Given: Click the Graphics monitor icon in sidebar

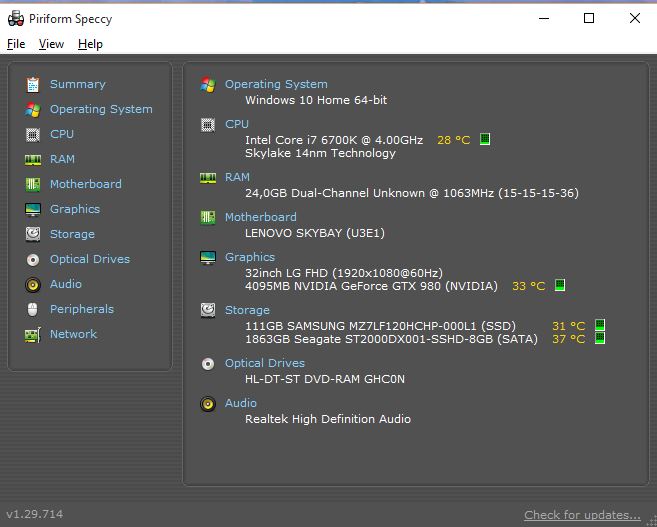Looking at the screenshot, I should [33, 209].
